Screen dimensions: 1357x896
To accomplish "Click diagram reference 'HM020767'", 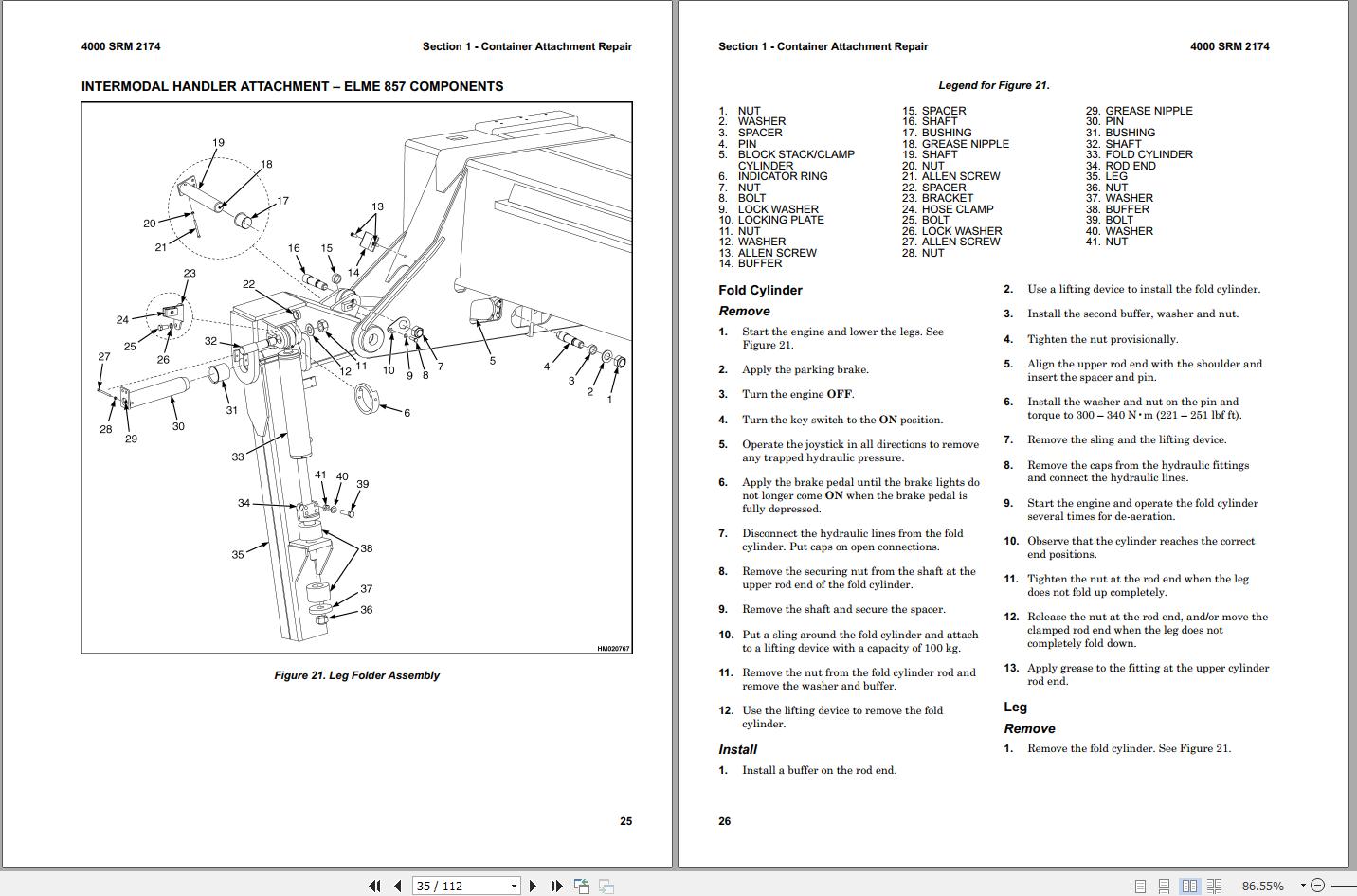I will click(613, 649).
